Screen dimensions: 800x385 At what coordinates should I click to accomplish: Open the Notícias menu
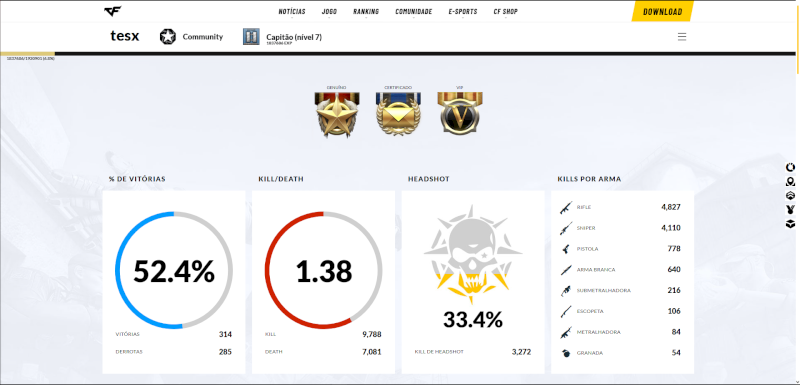pos(292,11)
